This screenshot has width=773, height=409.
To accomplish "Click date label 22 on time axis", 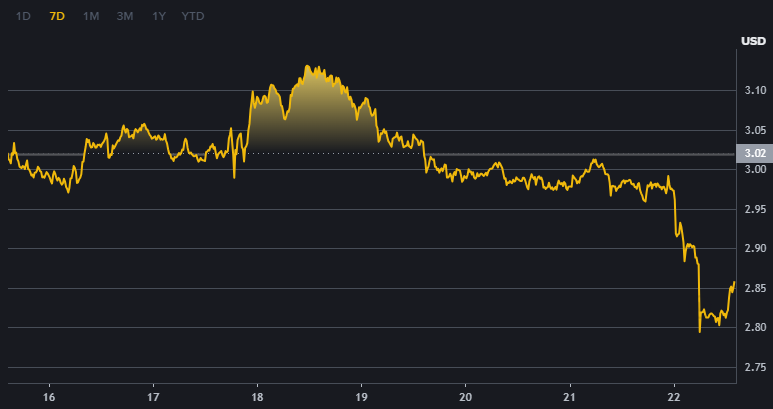I will click(673, 394).
